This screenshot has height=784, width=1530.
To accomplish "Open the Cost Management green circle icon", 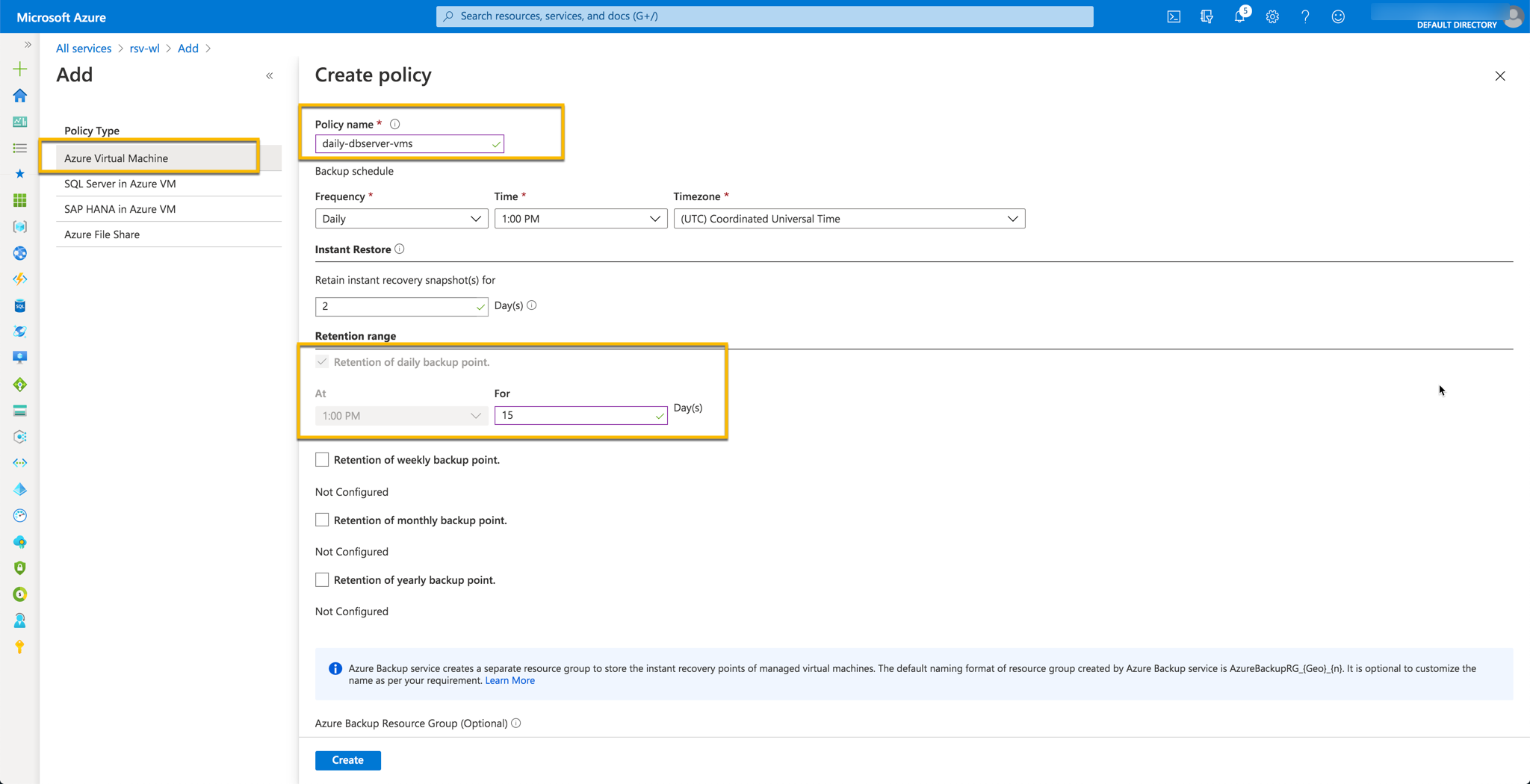I will pos(20,594).
